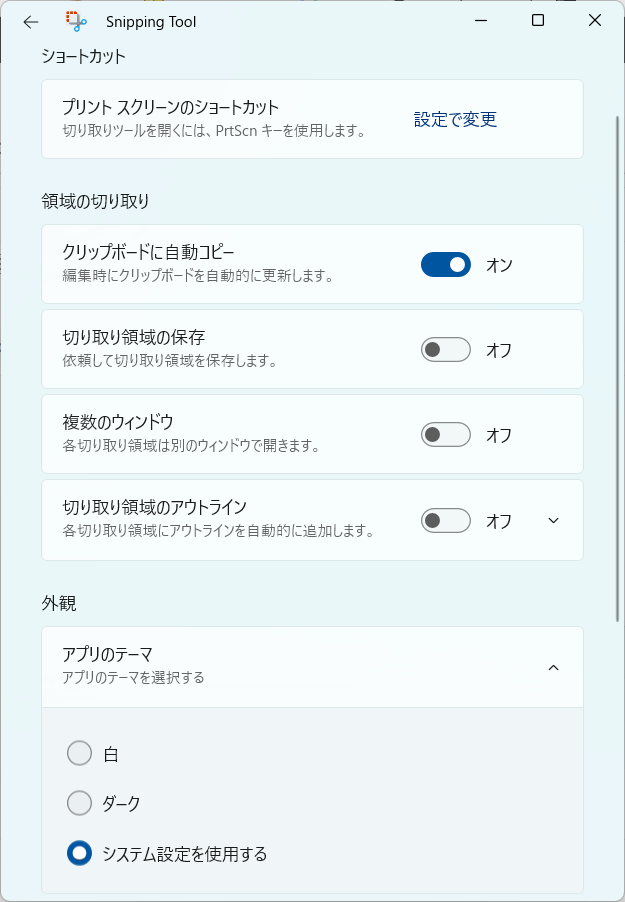The height and width of the screenshot is (902, 625).
Task: Collapse the アプリのテーマ section chevron
Action: click(x=554, y=667)
